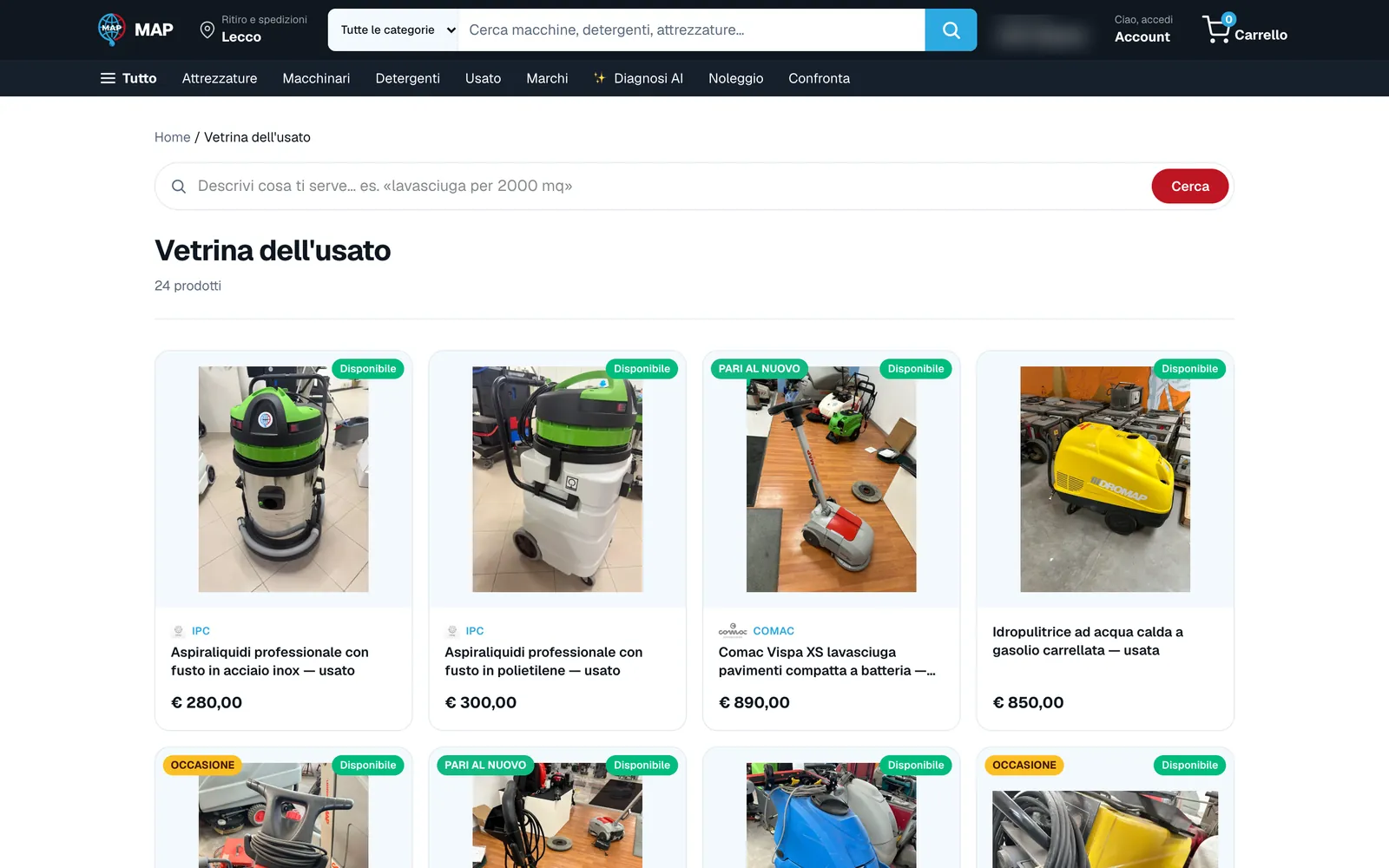This screenshot has height=868, width=1389.
Task: Open the shopping cart icon
Action: [1216, 29]
